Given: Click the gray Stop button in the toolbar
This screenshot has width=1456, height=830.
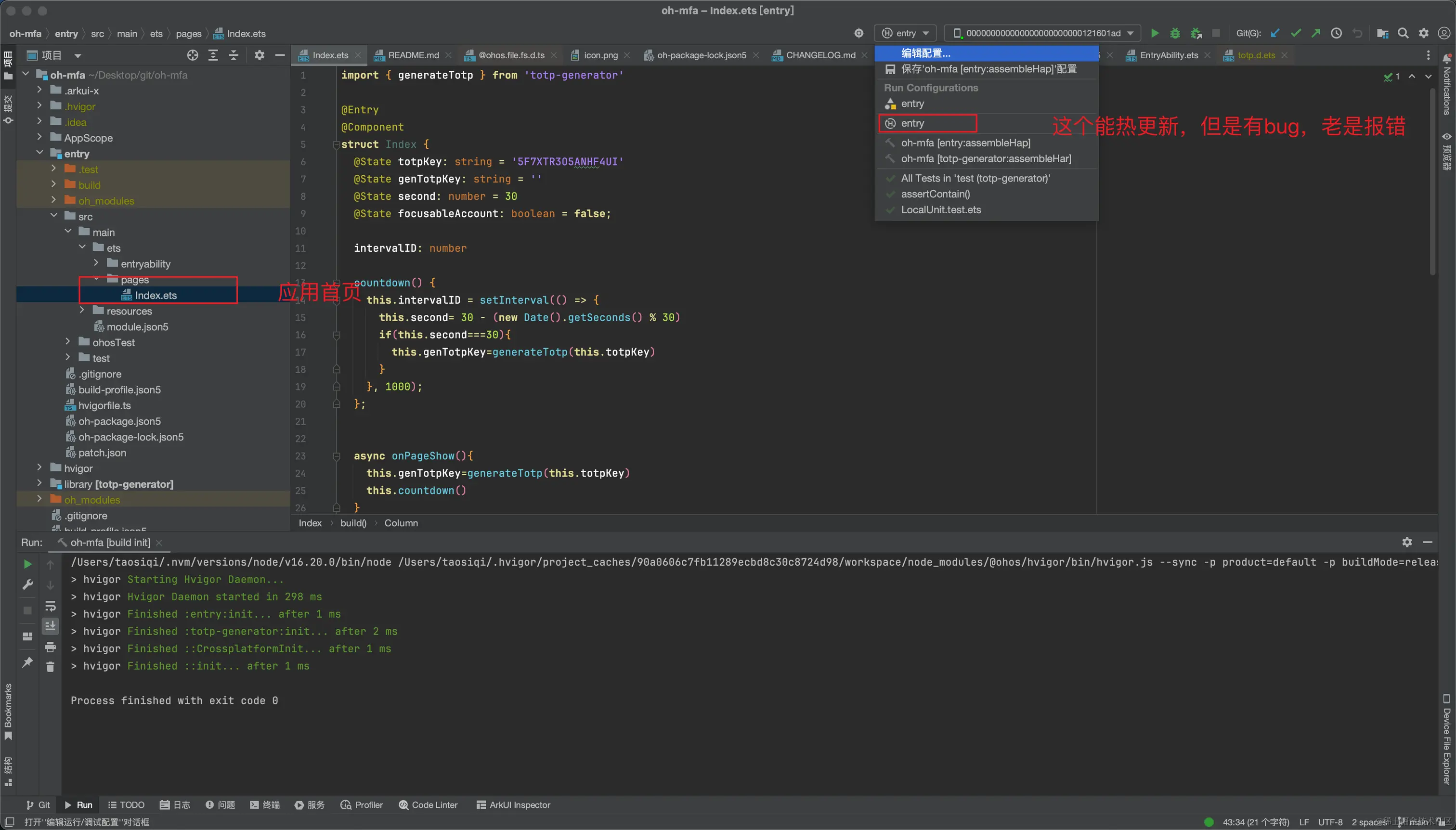Looking at the screenshot, I should (x=1215, y=33).
